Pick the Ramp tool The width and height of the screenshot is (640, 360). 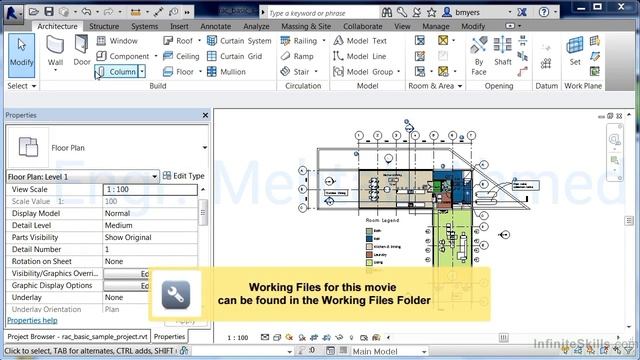[297, 56]
